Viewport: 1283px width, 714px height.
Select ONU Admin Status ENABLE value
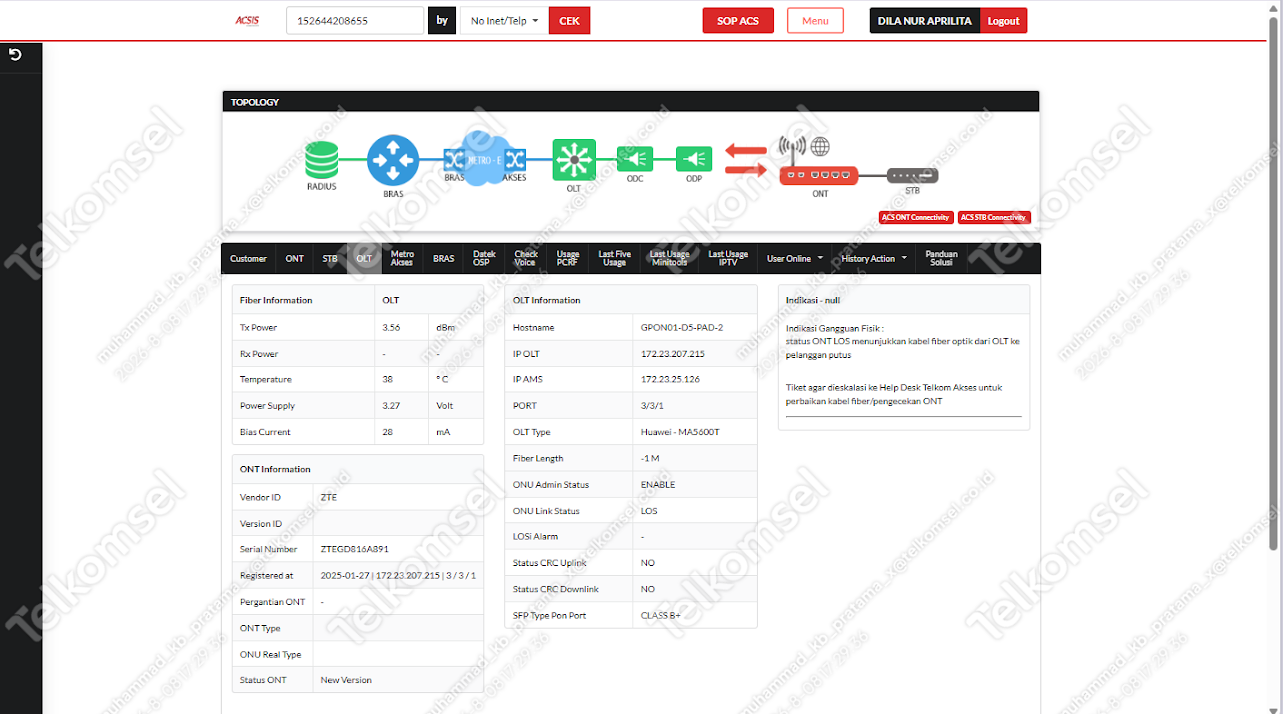[x=658, y=484]
